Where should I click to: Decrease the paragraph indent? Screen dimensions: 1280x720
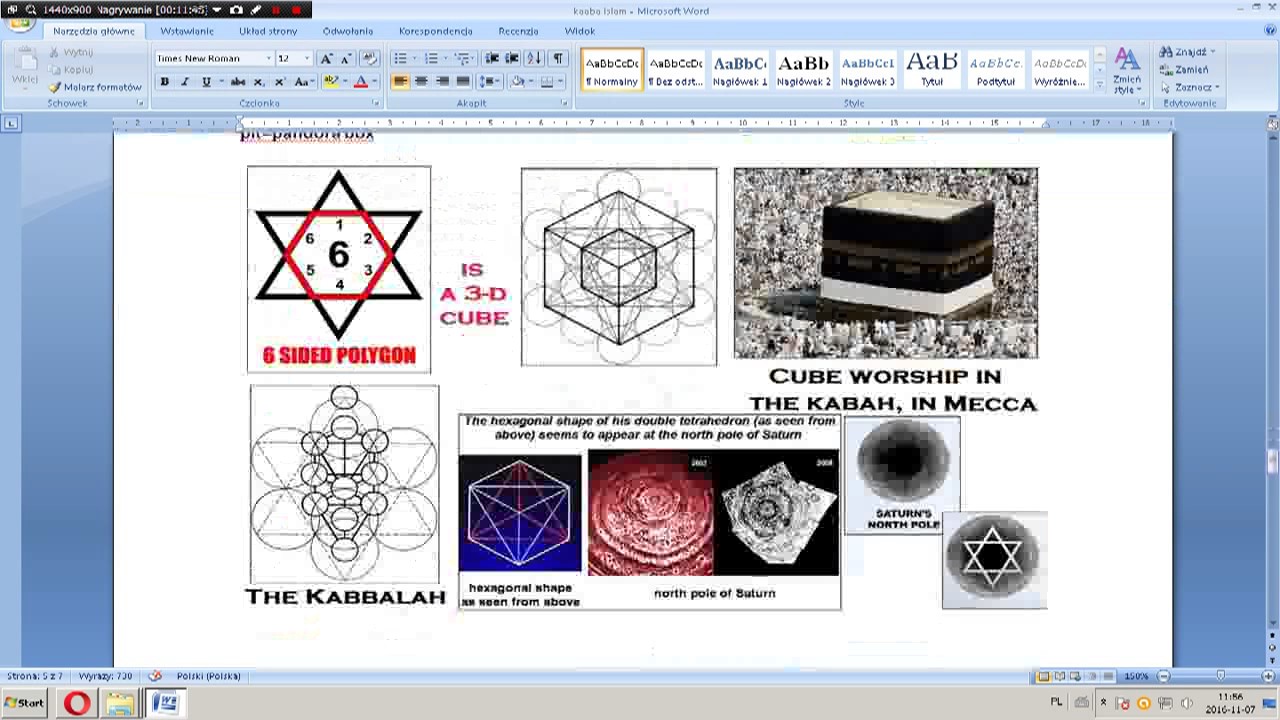click(x=492, y=58)
